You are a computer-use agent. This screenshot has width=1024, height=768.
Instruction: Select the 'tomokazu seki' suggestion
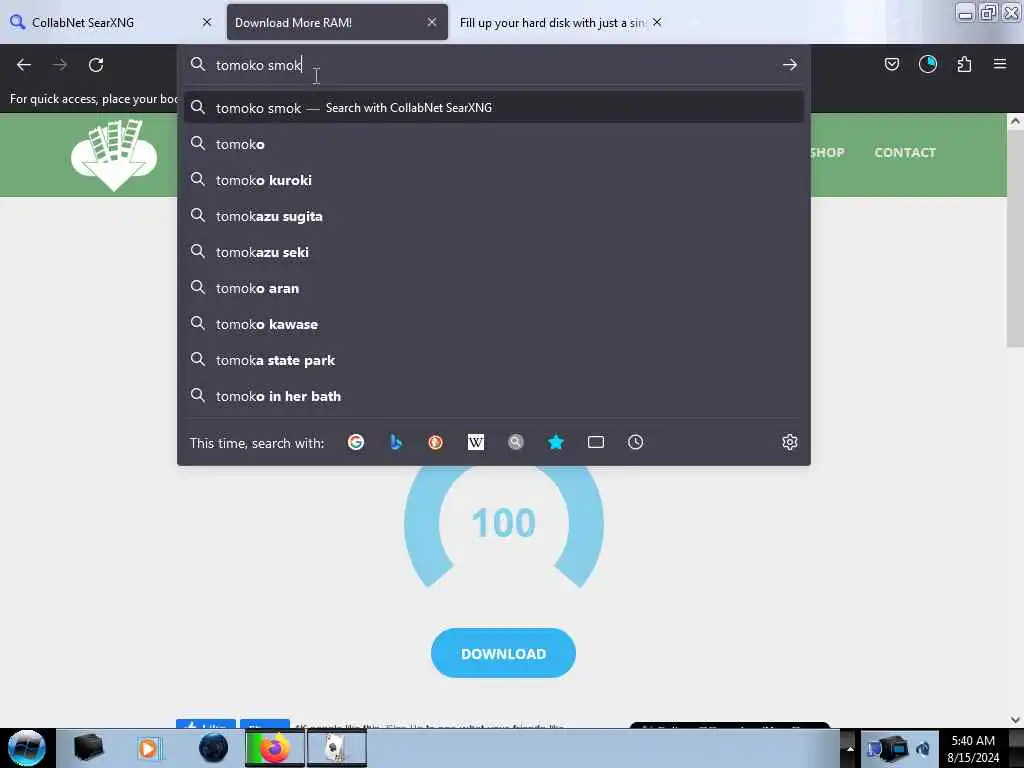(494, 251)
